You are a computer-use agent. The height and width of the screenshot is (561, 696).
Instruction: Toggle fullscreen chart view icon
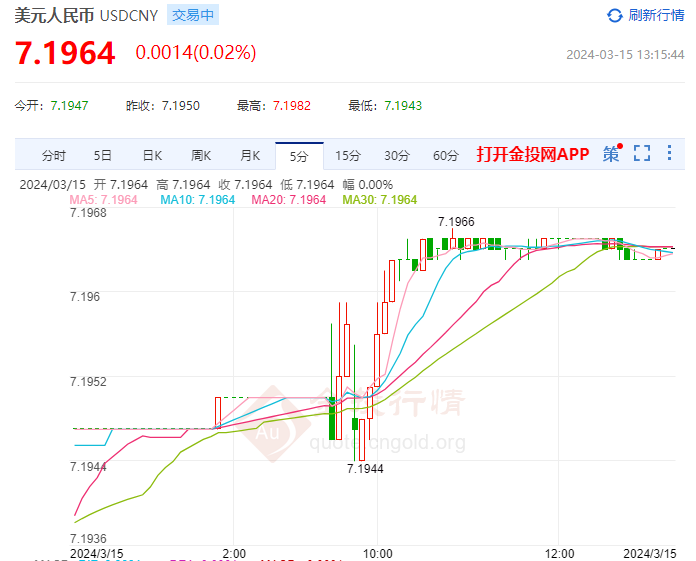(642, 153)
